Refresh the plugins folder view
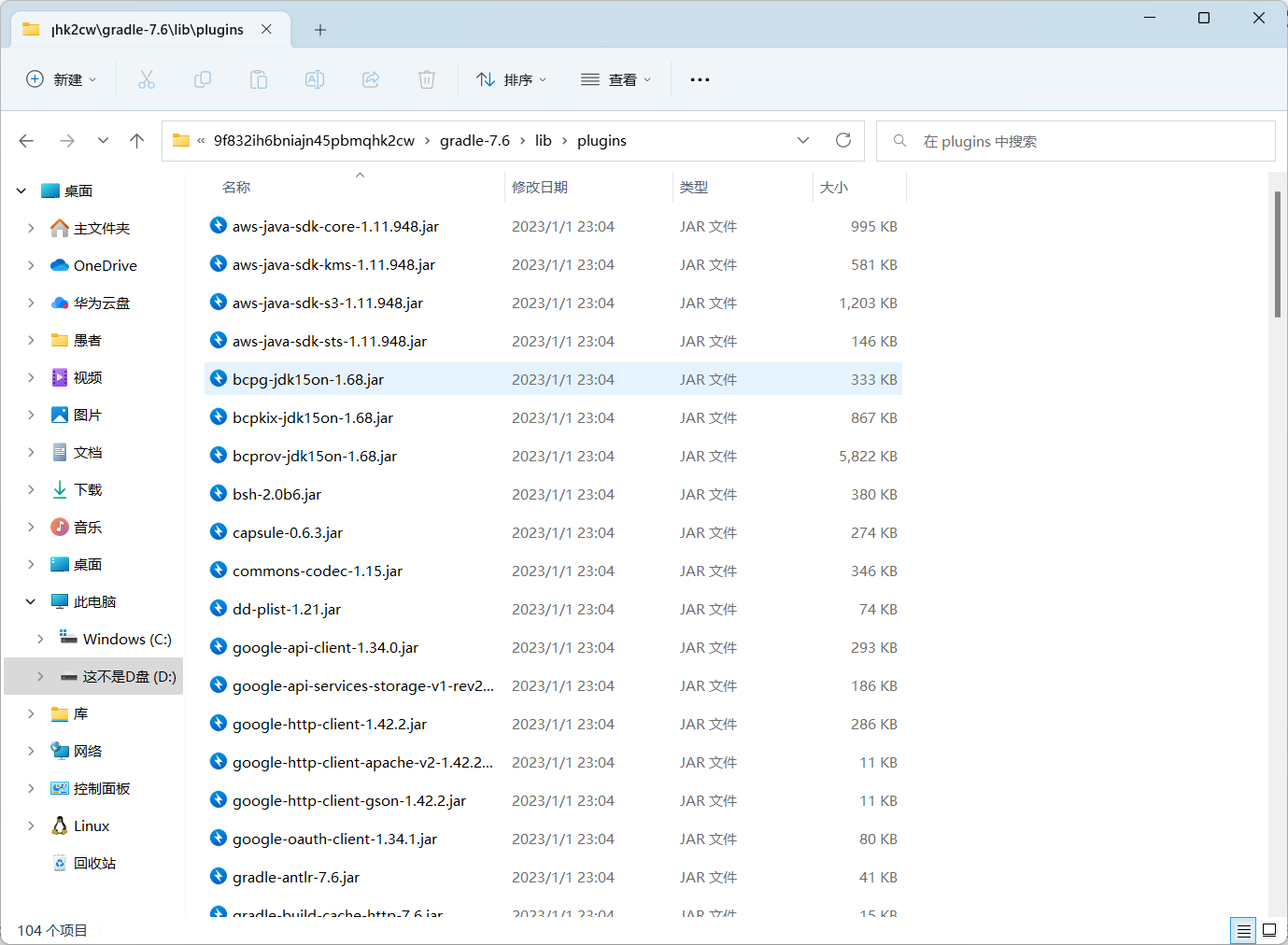 point(843,140)
